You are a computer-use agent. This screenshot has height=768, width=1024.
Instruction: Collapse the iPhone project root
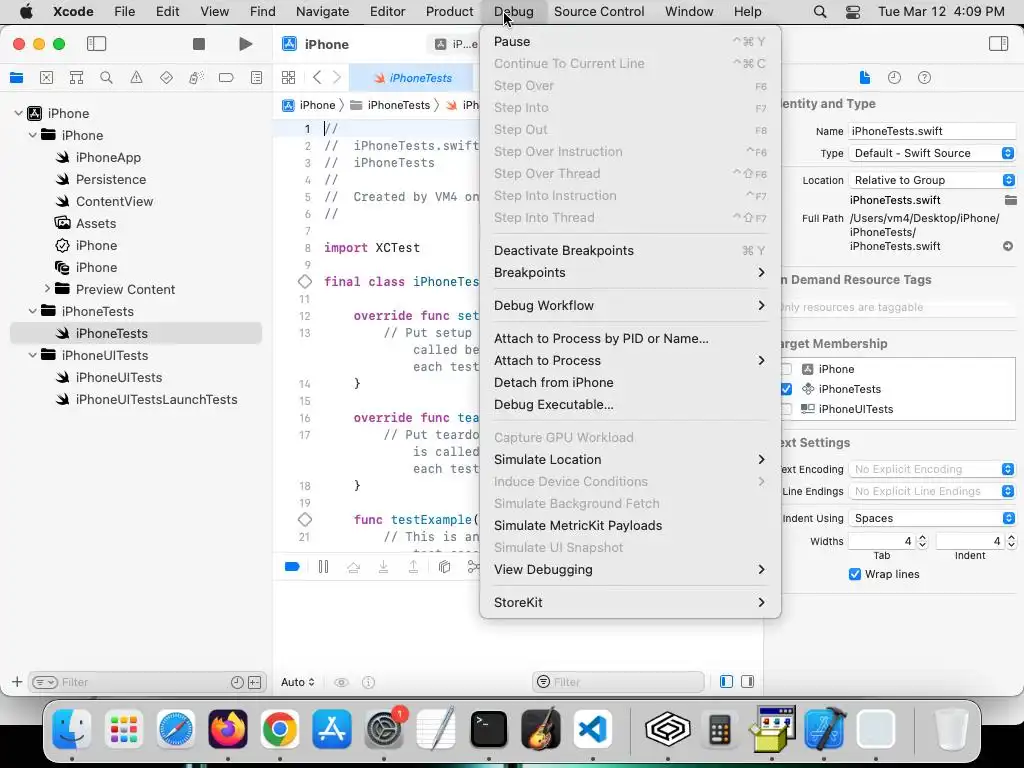coord(18,113)
